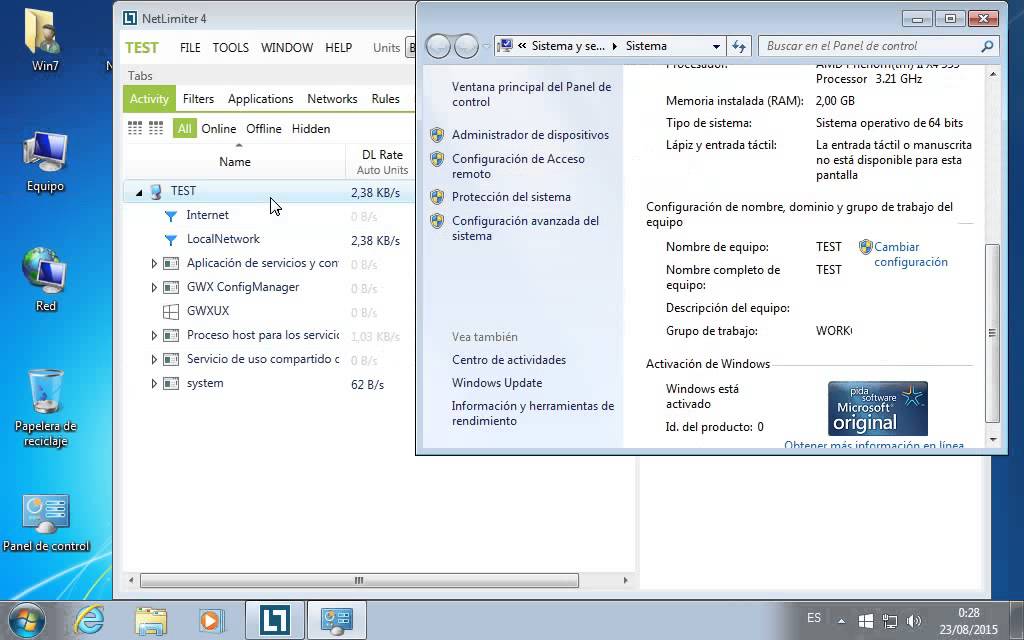The height and width of the screenshot is (640, 1024).
Task: Select small grid view icon in NetLimiter
Action: 135,128
